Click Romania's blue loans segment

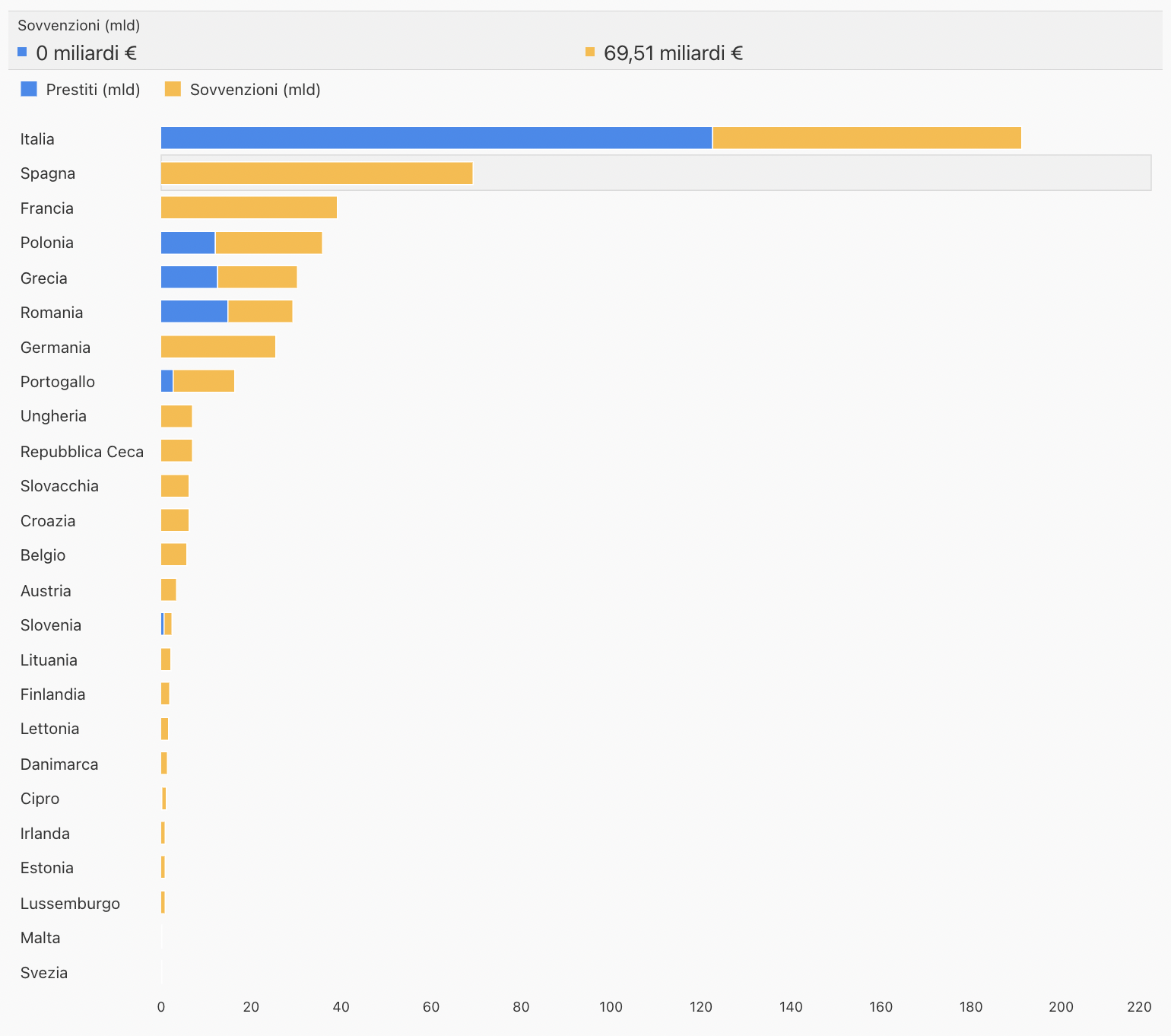[194, 312]
